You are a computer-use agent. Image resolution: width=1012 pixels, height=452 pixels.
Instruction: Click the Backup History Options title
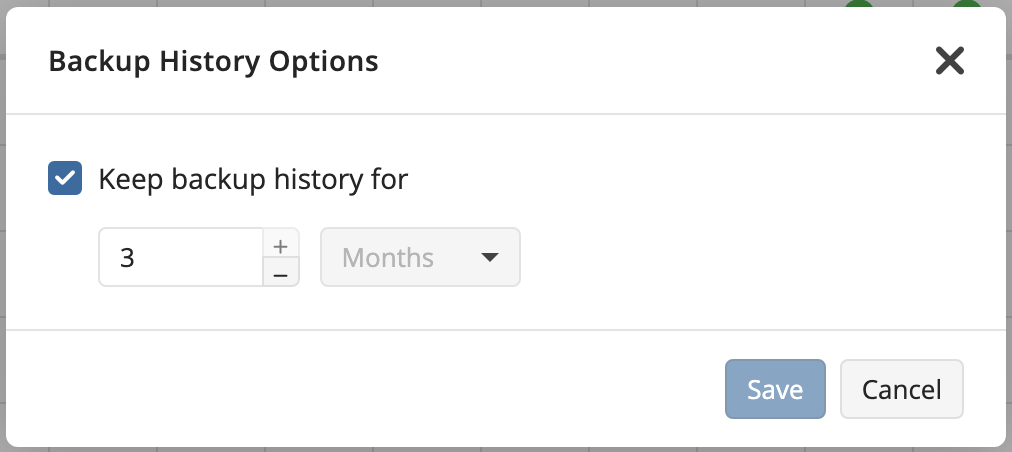(x=213, y=62)
